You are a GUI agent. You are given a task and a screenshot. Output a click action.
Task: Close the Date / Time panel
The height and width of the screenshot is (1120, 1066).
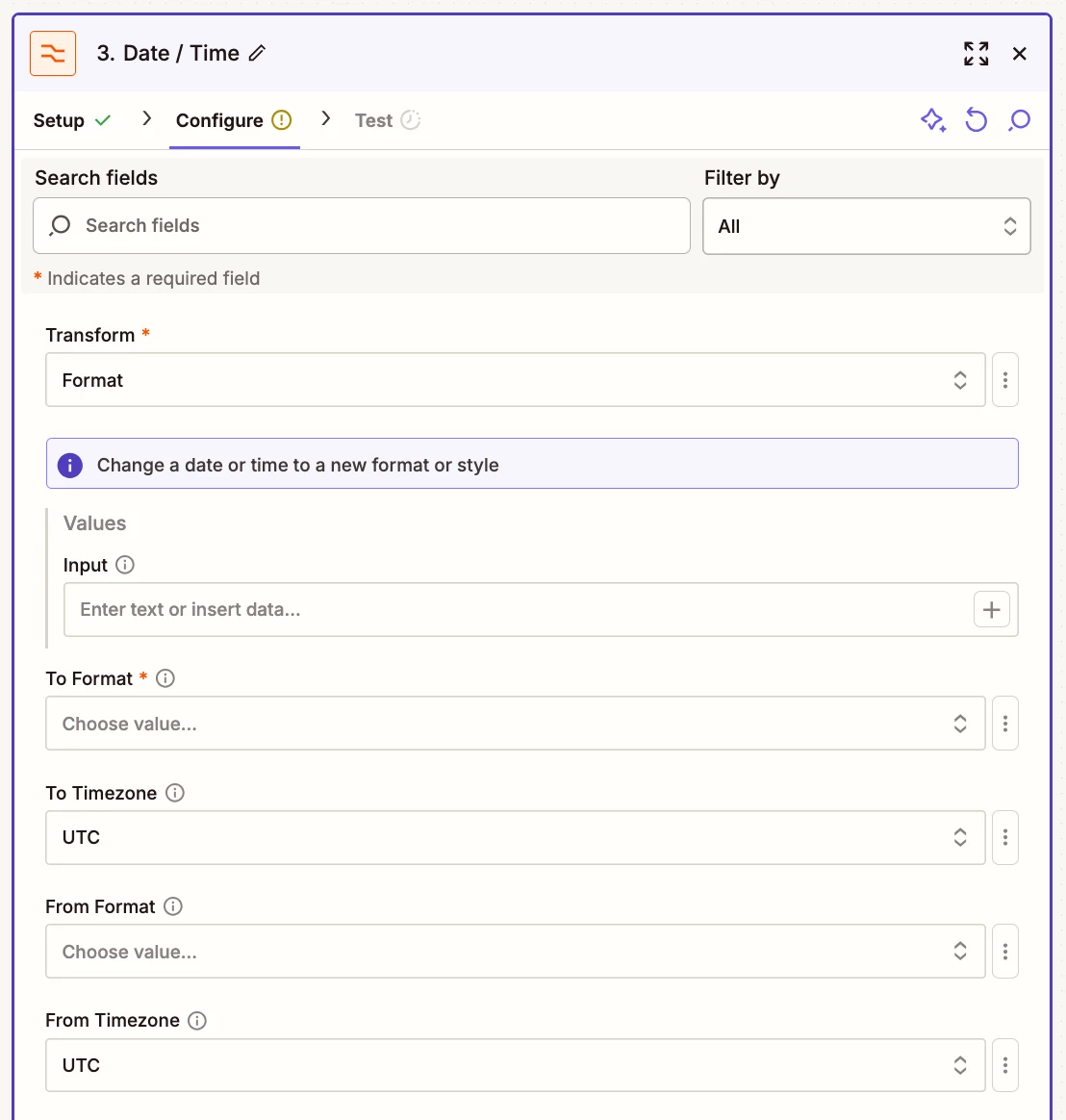click(1020, 54)
